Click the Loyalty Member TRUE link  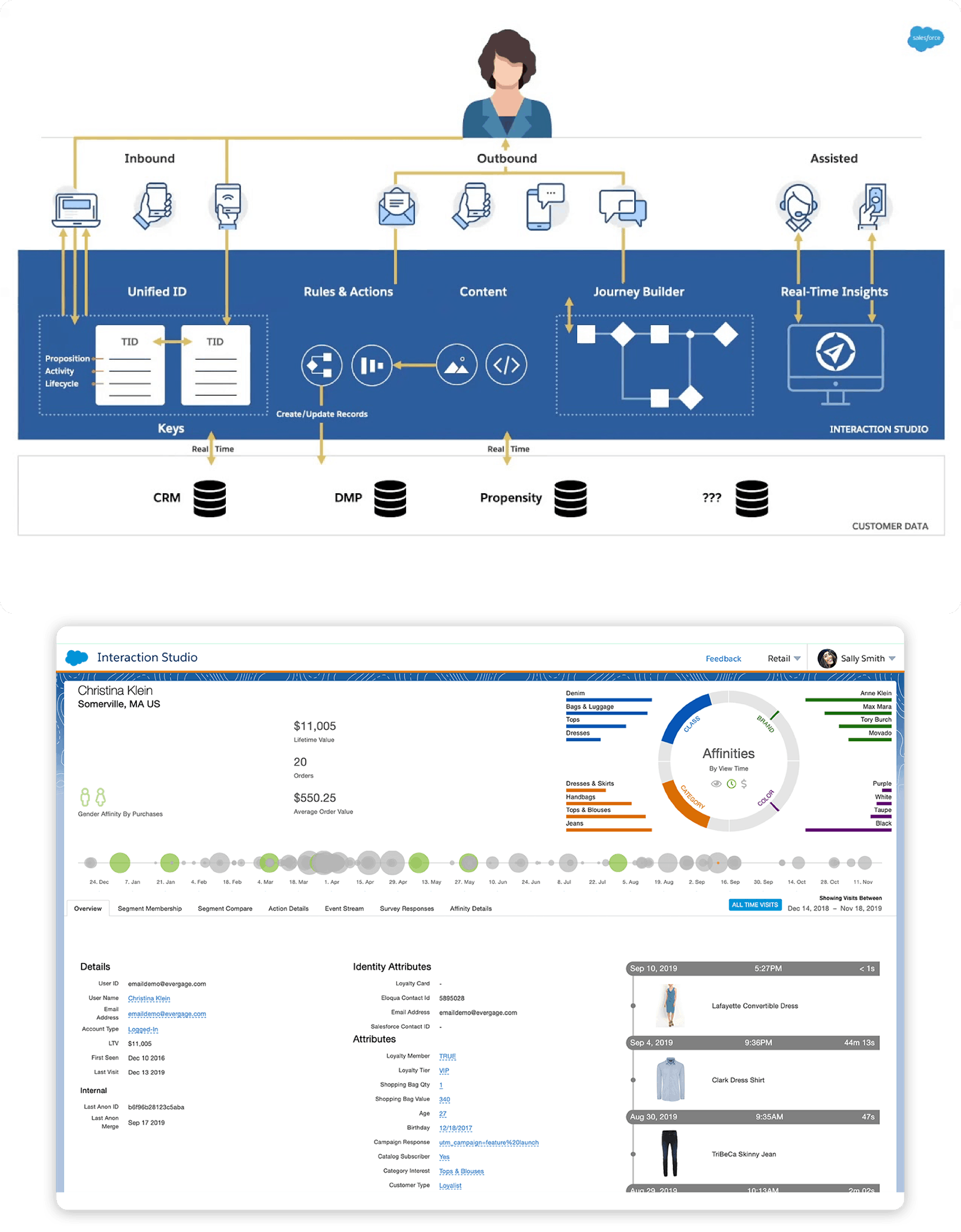447,1056
